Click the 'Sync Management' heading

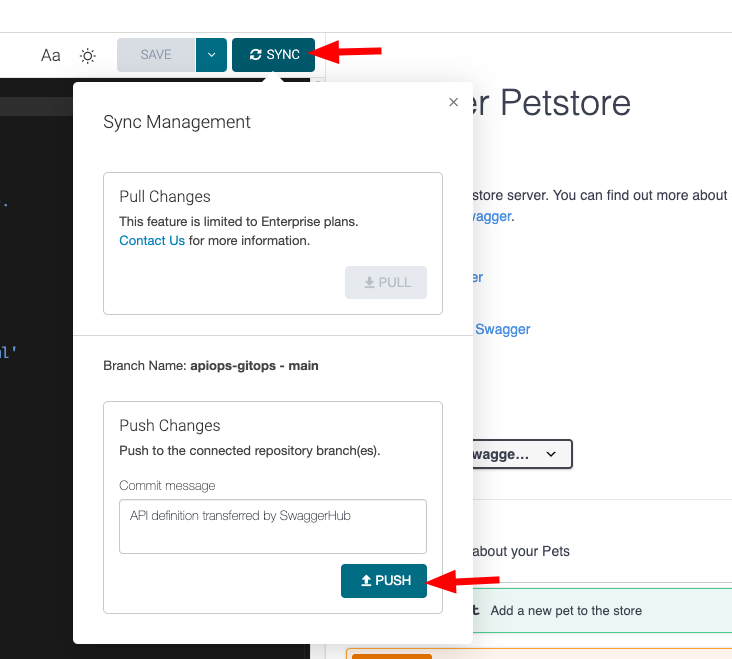(x=177, y=122)
